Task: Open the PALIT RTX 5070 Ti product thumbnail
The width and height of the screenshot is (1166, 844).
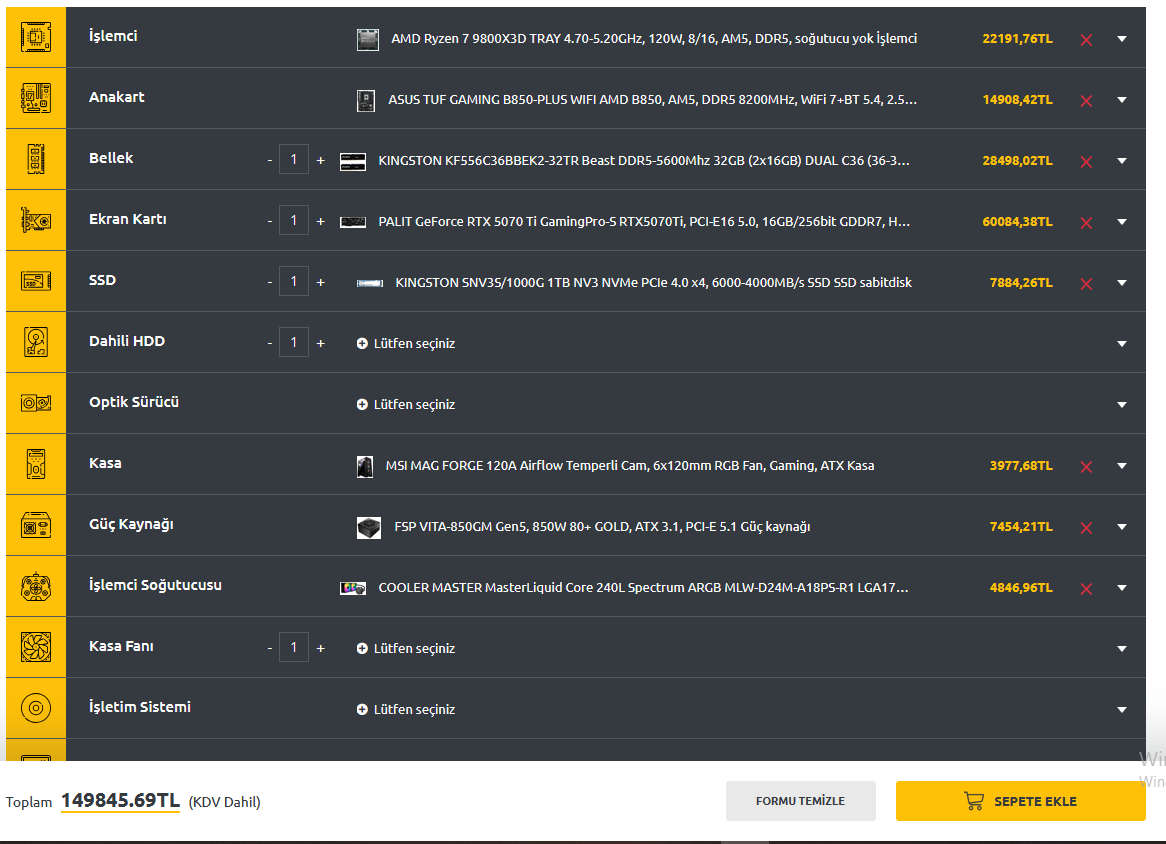Action: point(353,222)
